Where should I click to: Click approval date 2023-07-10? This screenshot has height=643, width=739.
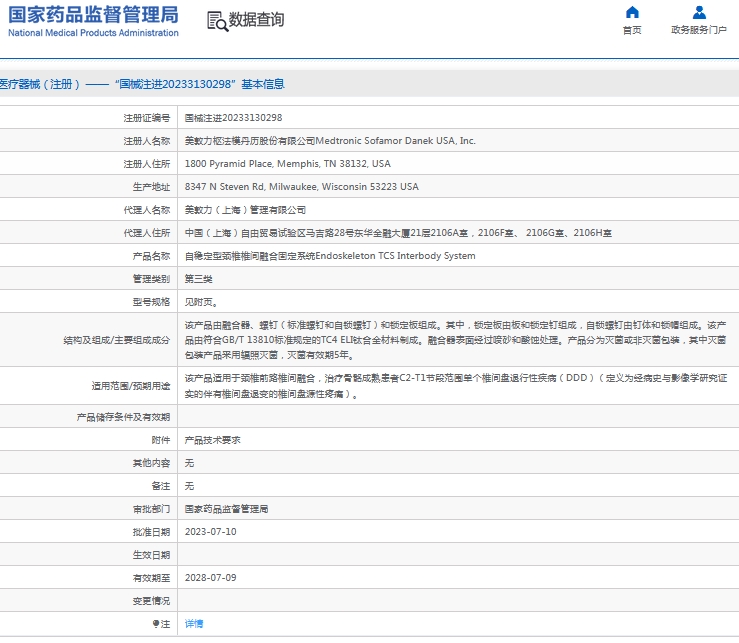(x=210, y=532)
